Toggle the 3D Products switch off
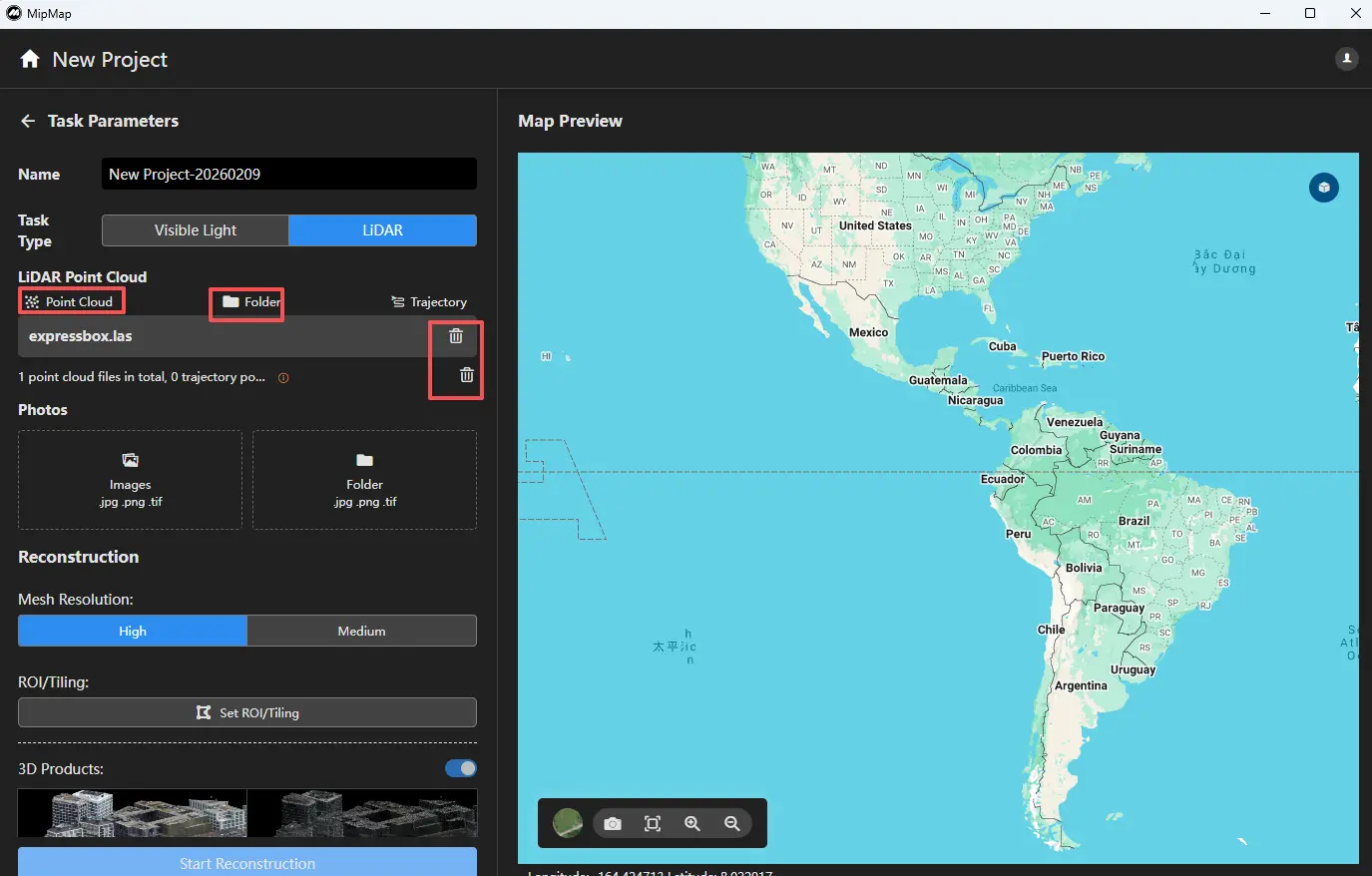The image size is (1372, 876). pos(460,768)
